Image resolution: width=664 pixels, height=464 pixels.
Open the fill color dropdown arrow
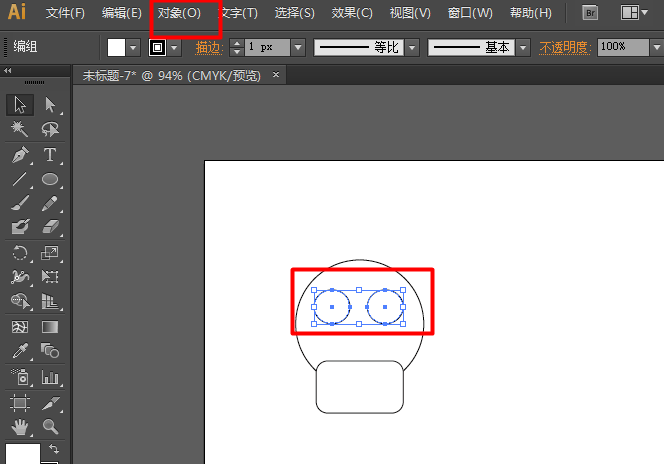pyautogui.click(x=133, y=47)
